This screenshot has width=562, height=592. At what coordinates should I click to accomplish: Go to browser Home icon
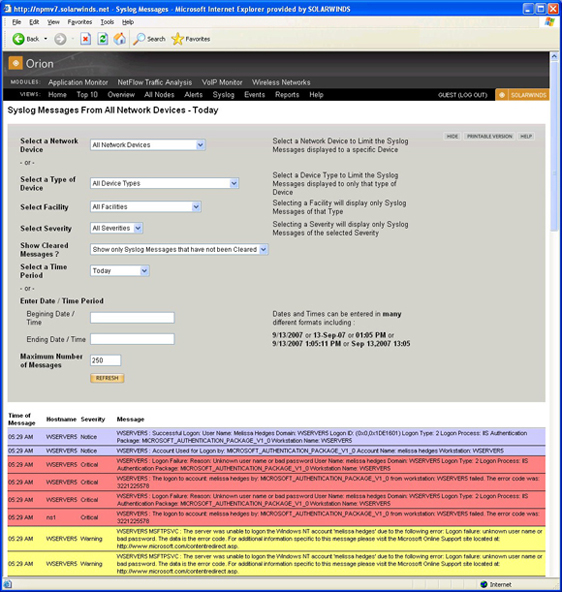(x=120, y=39)
